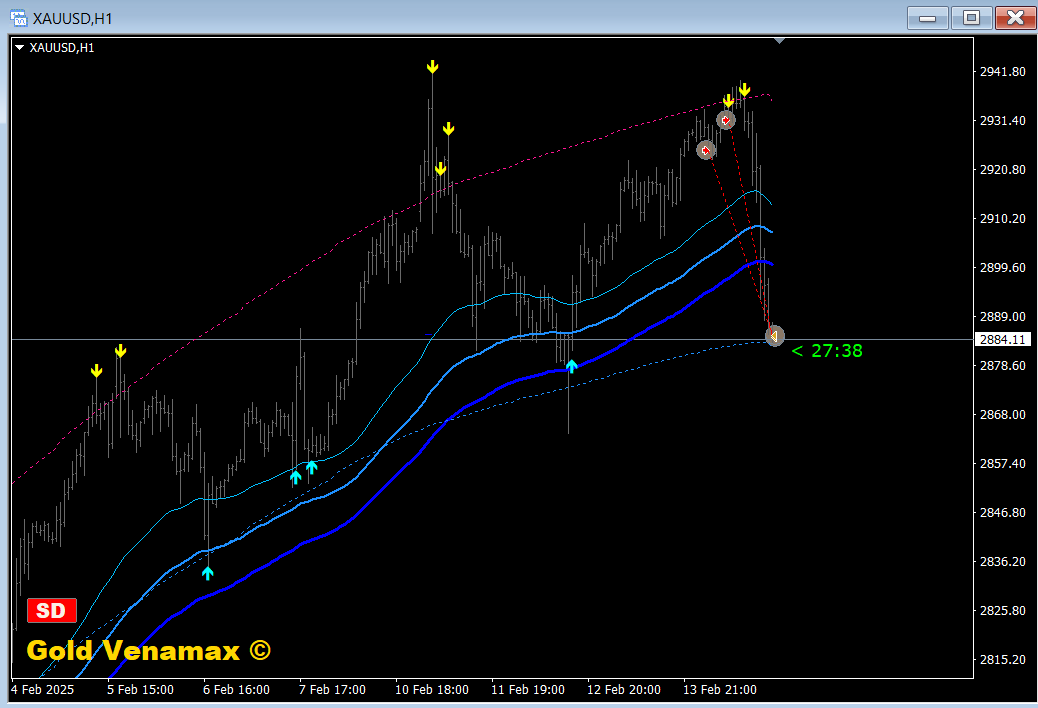Select the upper gray sell-entry circle near 2931.40
This screenshot has width=1038, height=708.
click(726, 120)
